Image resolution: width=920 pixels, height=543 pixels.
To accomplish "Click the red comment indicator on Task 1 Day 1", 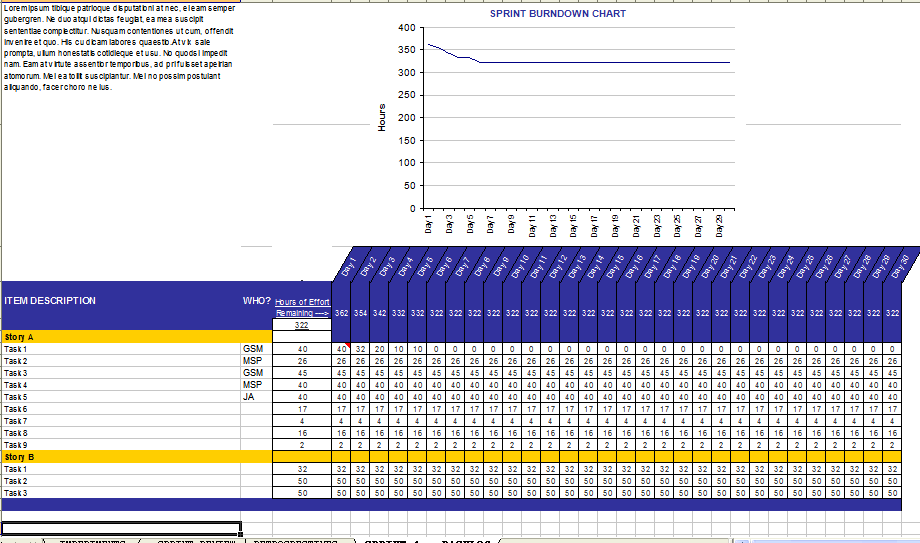I will coord(347,345).
